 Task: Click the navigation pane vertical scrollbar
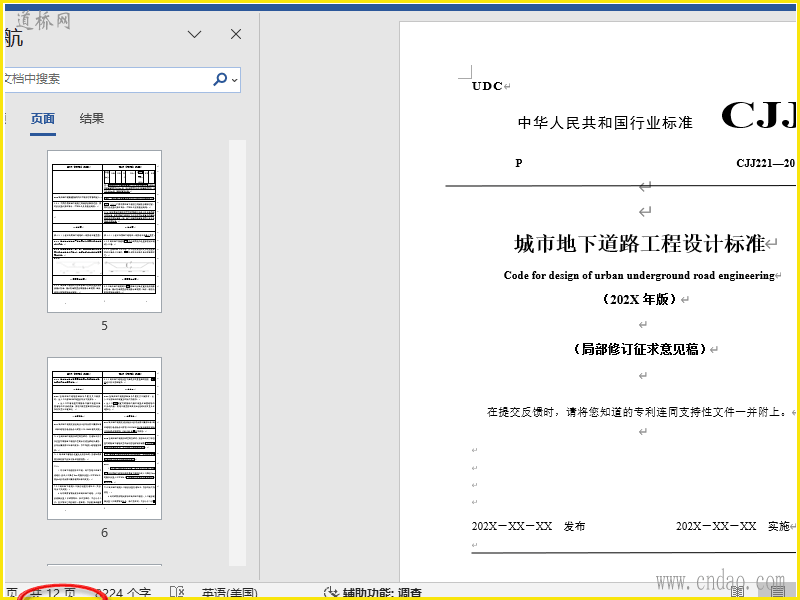[237, 352]
